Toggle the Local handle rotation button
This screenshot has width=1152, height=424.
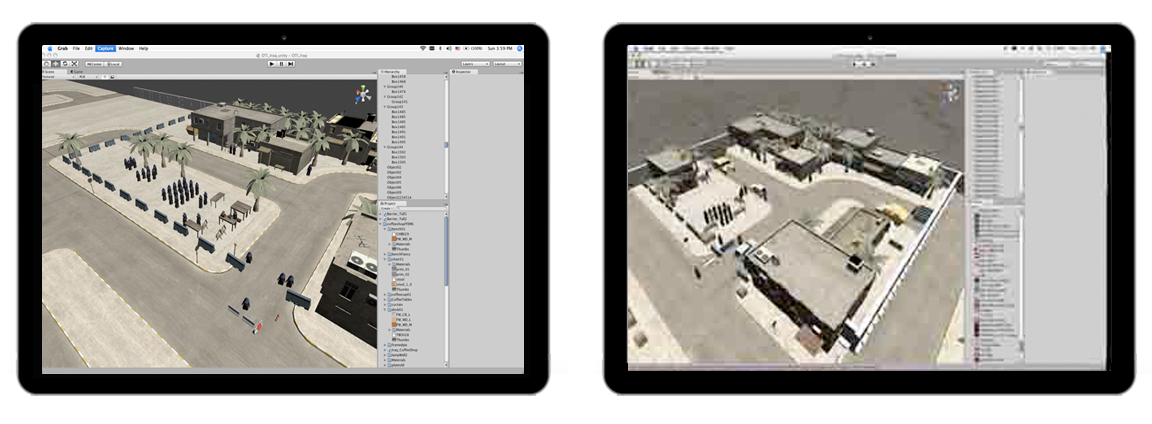click(x=114, y=64)
